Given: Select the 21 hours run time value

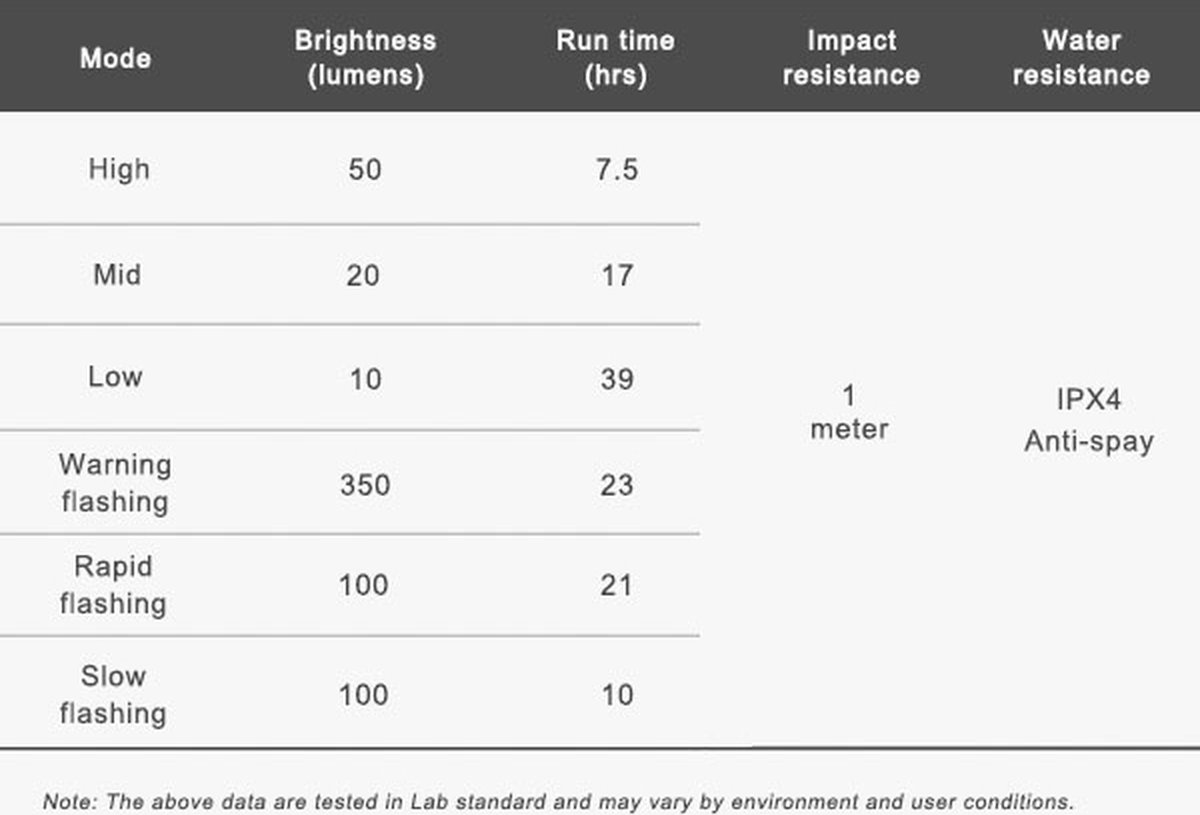Looking at the screenshot, I should pos(616,585).
